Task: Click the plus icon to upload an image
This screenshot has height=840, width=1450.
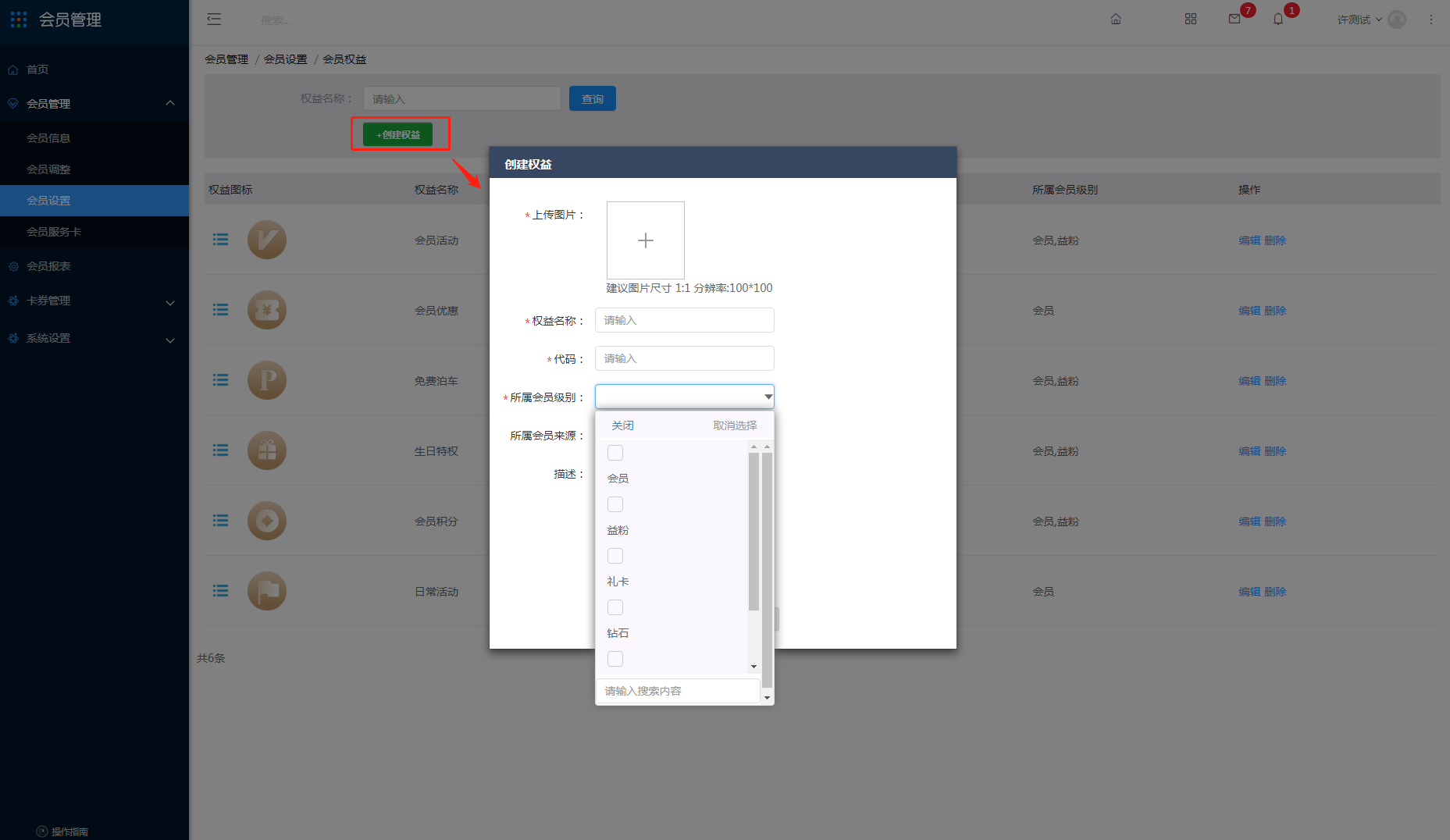Action: [646, 240]
